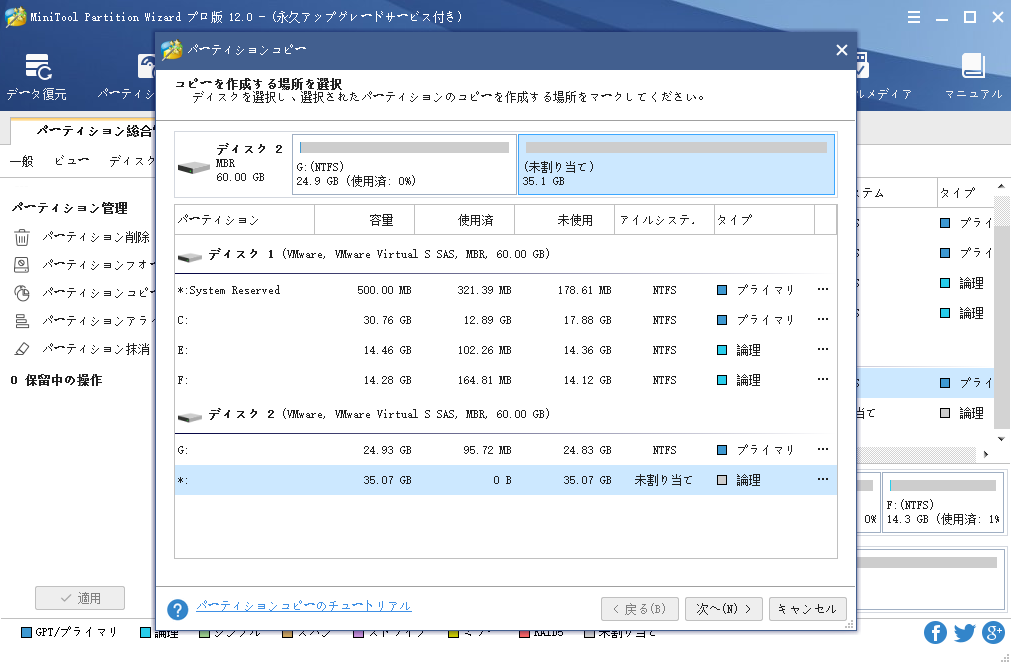
Task: Open the options menu for partition G:
Action: point(823,449)
